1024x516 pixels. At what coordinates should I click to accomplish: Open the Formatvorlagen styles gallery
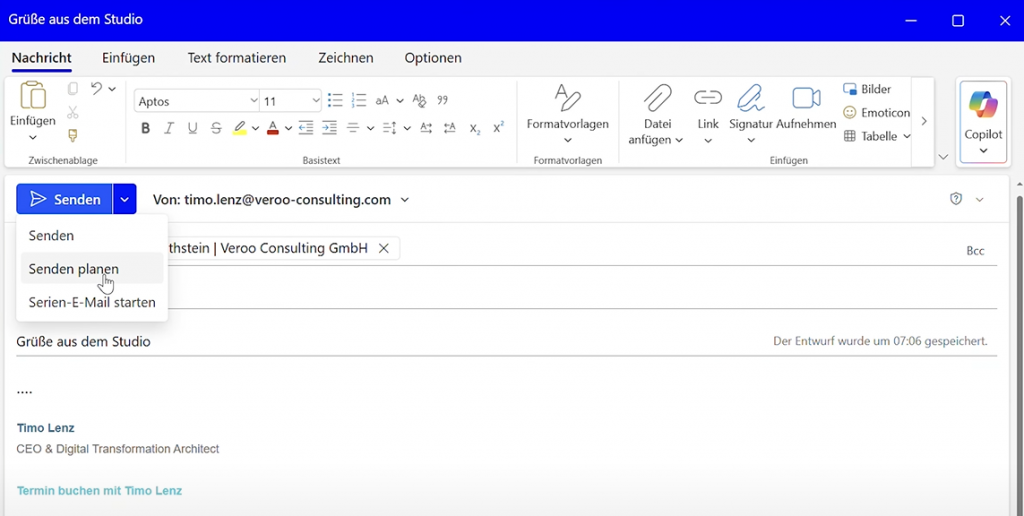point(568,116)
